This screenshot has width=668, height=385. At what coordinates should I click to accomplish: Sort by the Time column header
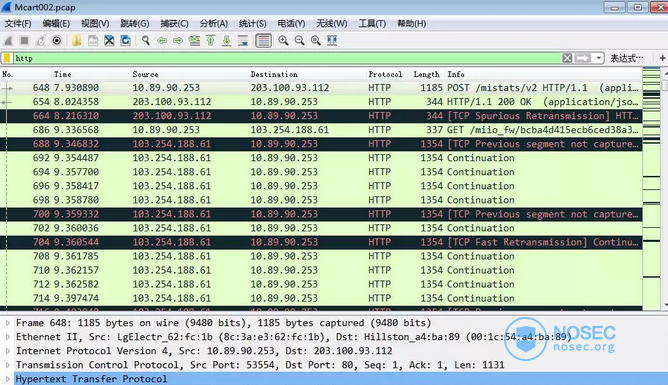[91, 74]
